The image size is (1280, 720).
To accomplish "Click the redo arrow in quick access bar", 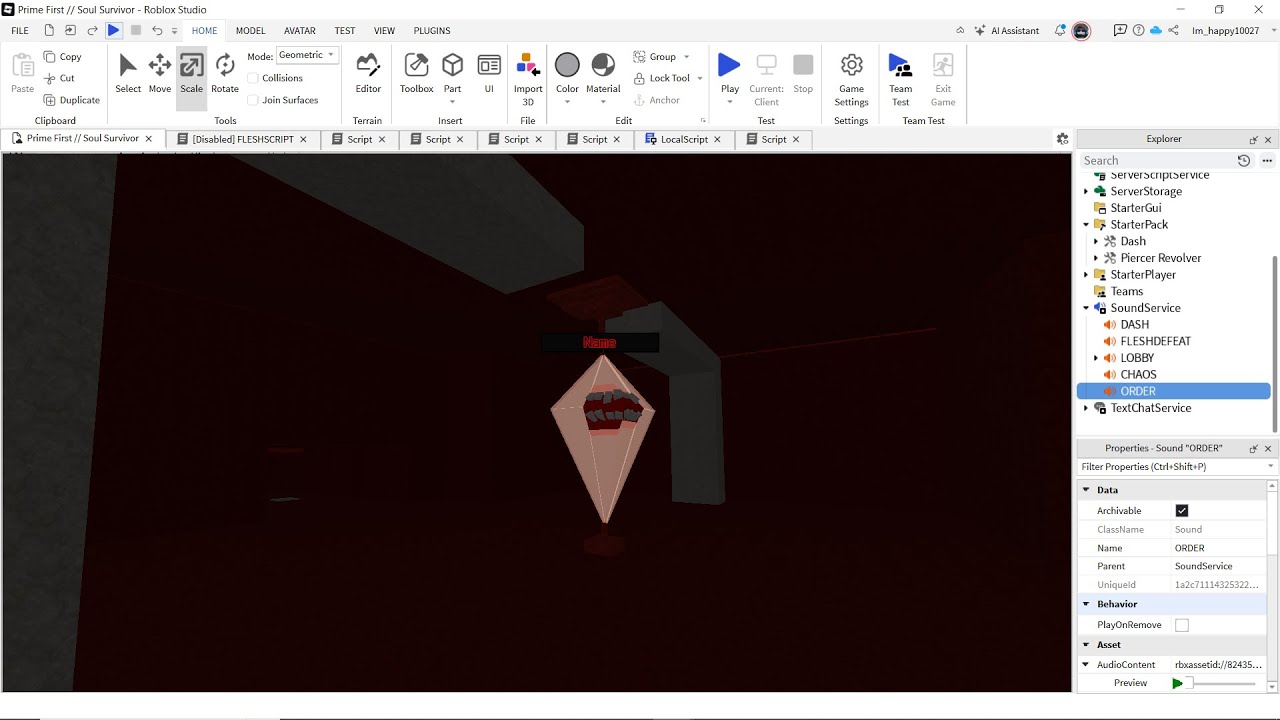I will point(92,31).
